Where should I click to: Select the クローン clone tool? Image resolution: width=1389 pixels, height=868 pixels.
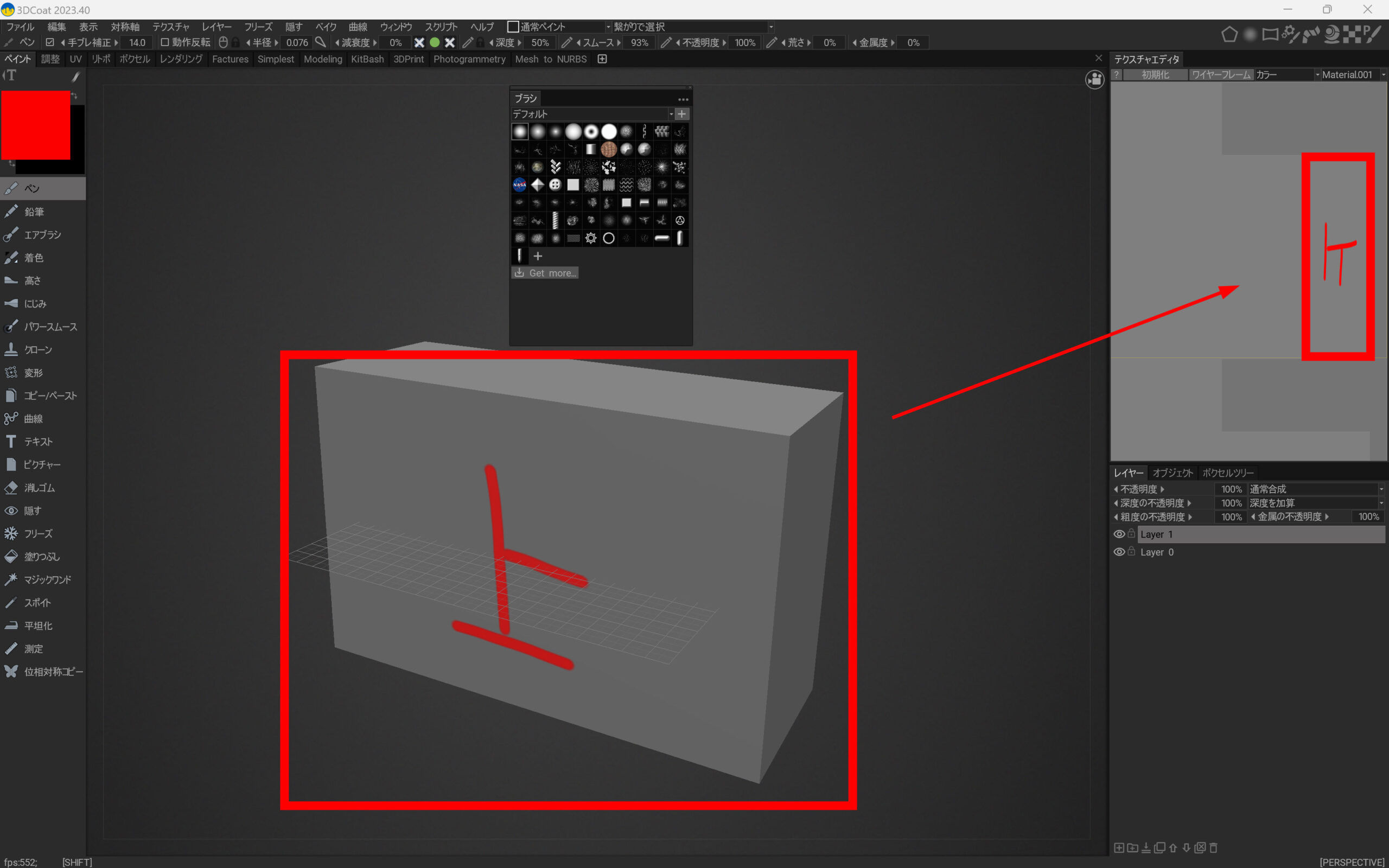[37, 349]
